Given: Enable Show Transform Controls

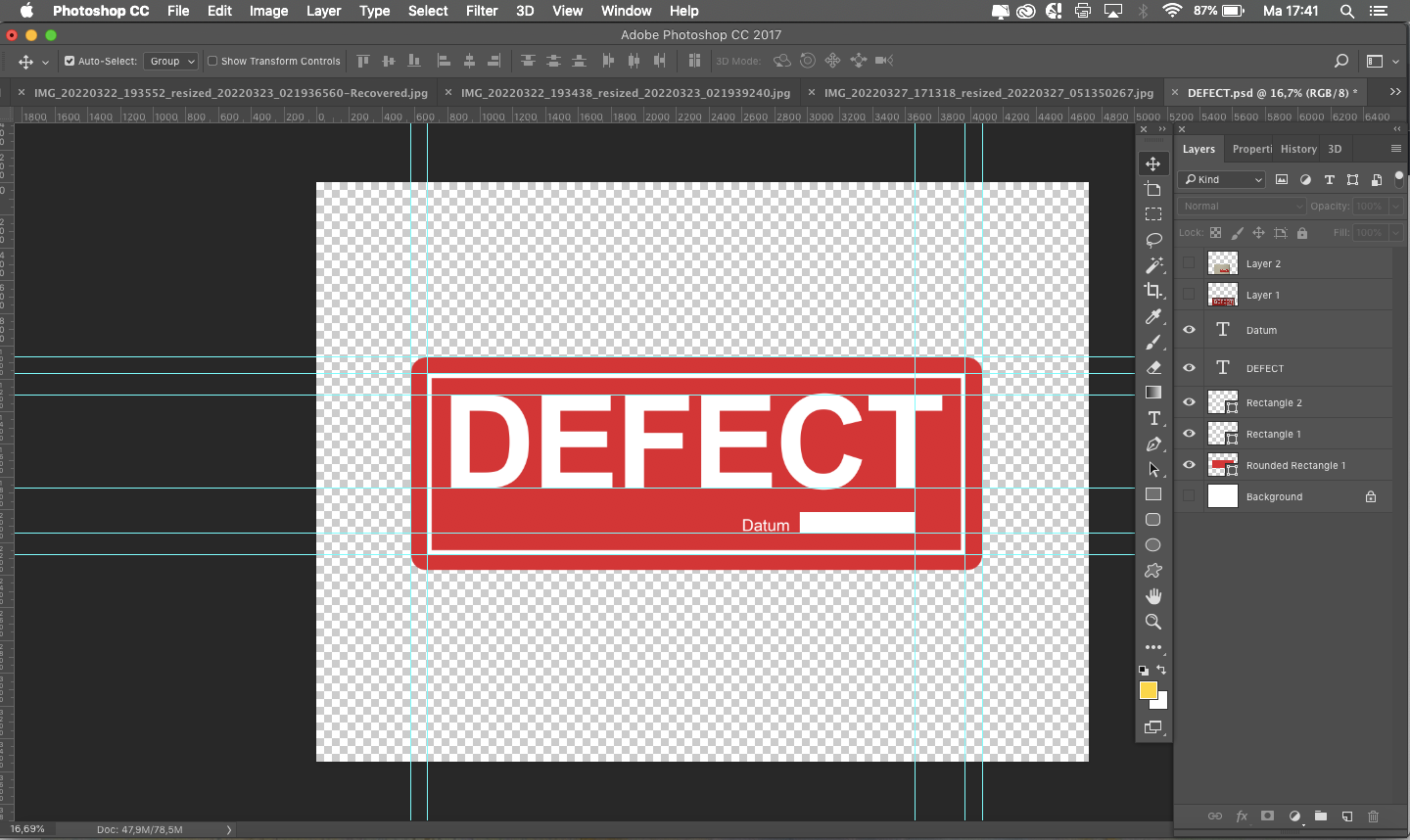Looking at the screenshot, I should pyautogui.click(x=211, y=61).
